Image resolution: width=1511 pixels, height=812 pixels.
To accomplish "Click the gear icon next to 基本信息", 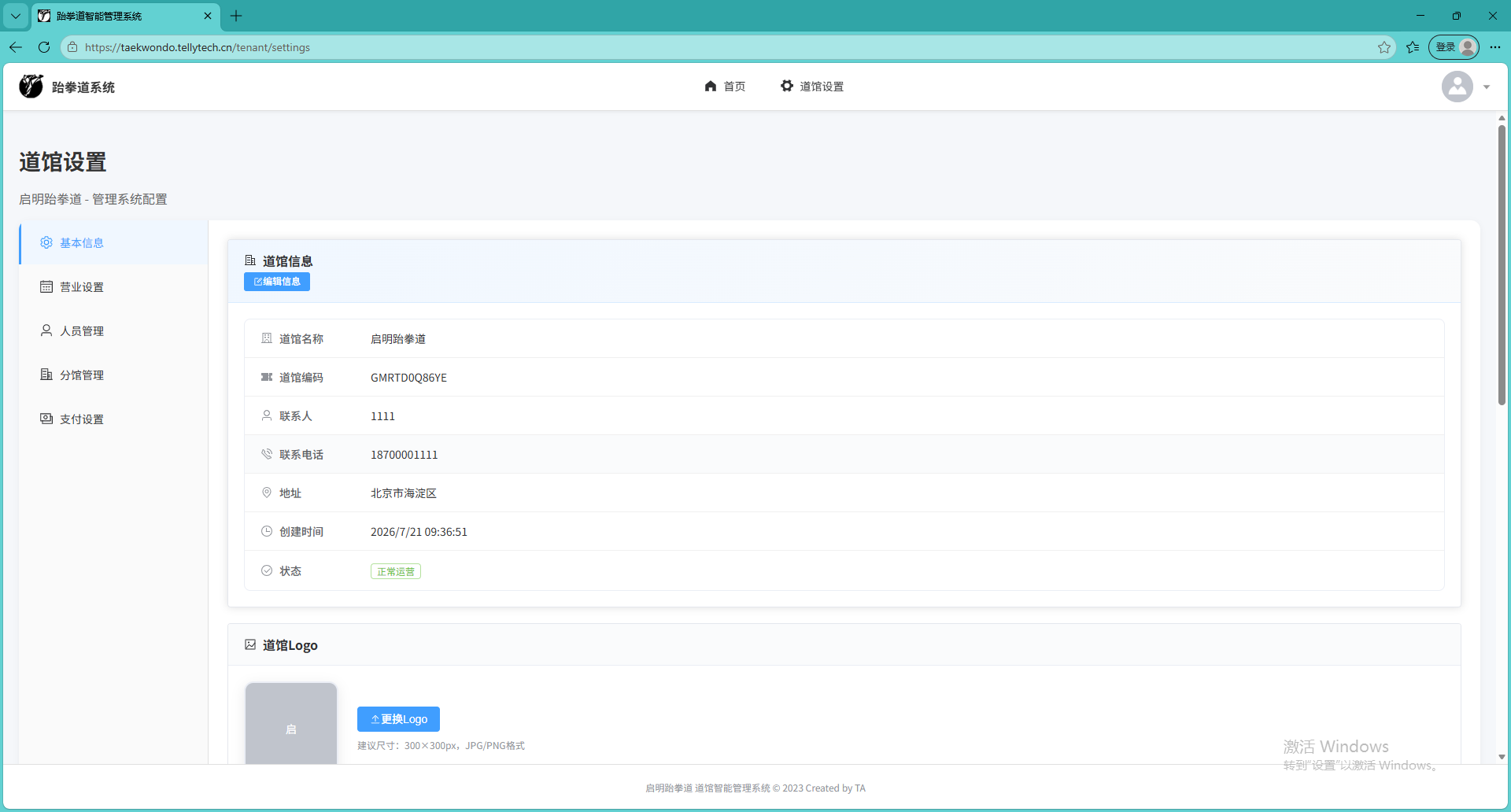I will click(46, 242).
